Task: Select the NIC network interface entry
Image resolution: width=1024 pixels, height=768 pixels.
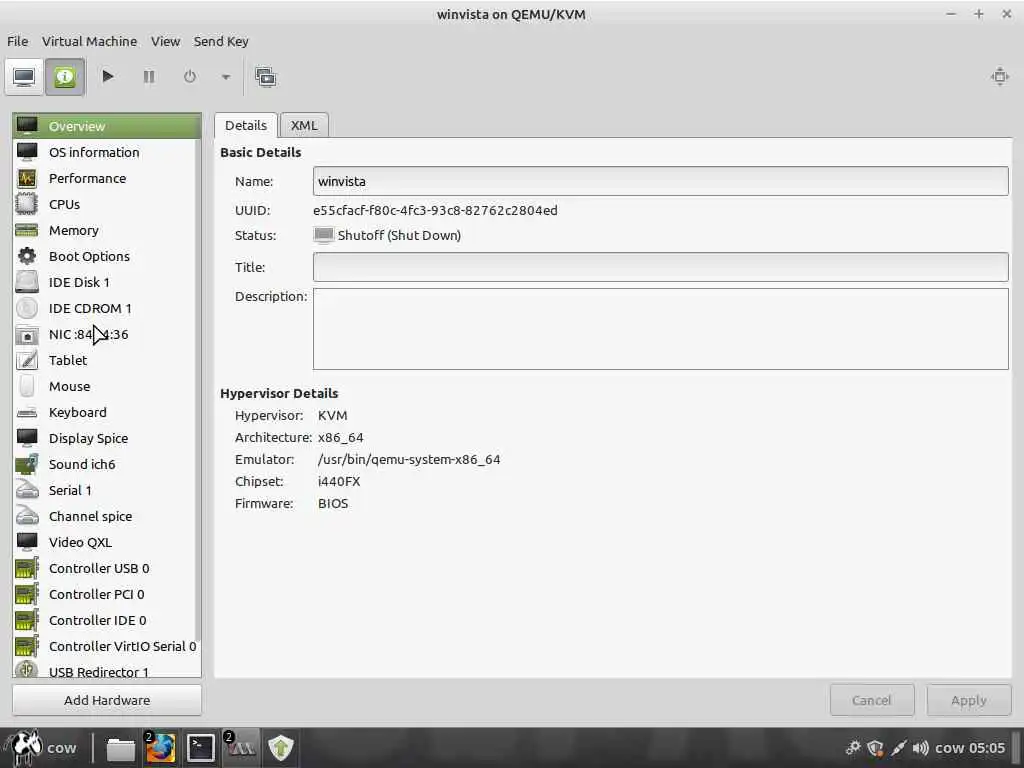Action: pos(106,334)
